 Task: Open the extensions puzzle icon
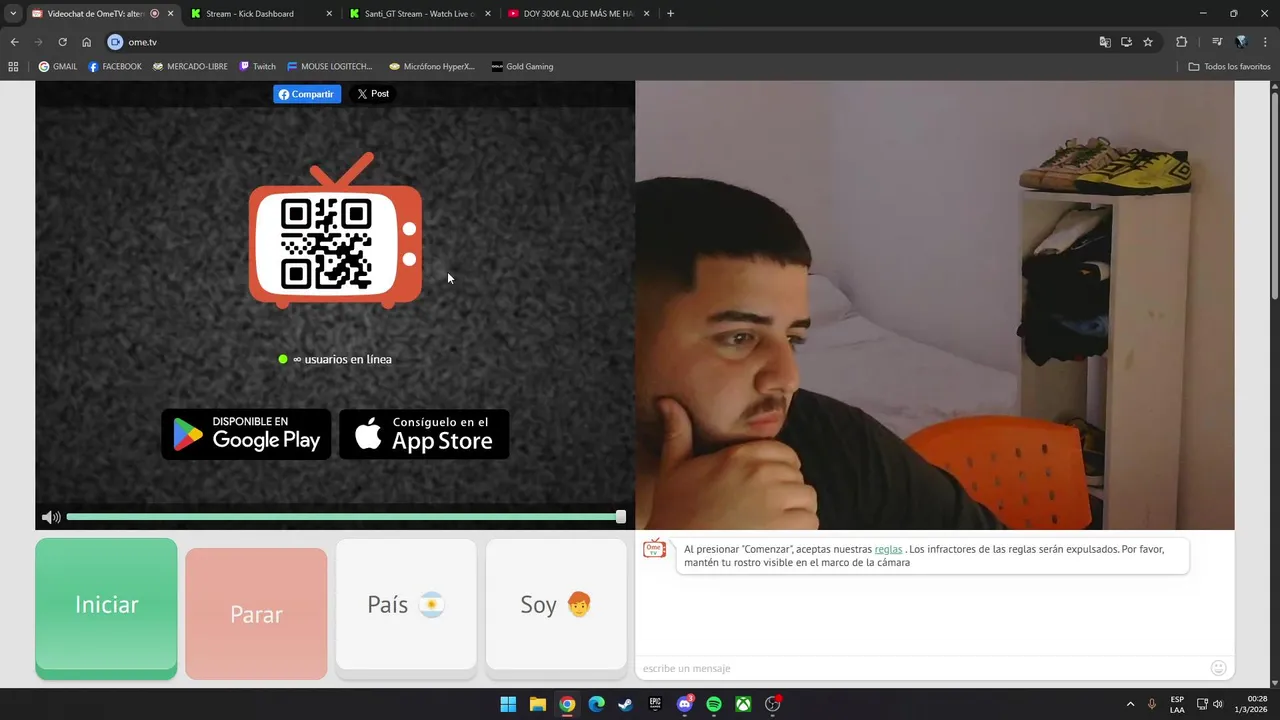coord(1182,42)
